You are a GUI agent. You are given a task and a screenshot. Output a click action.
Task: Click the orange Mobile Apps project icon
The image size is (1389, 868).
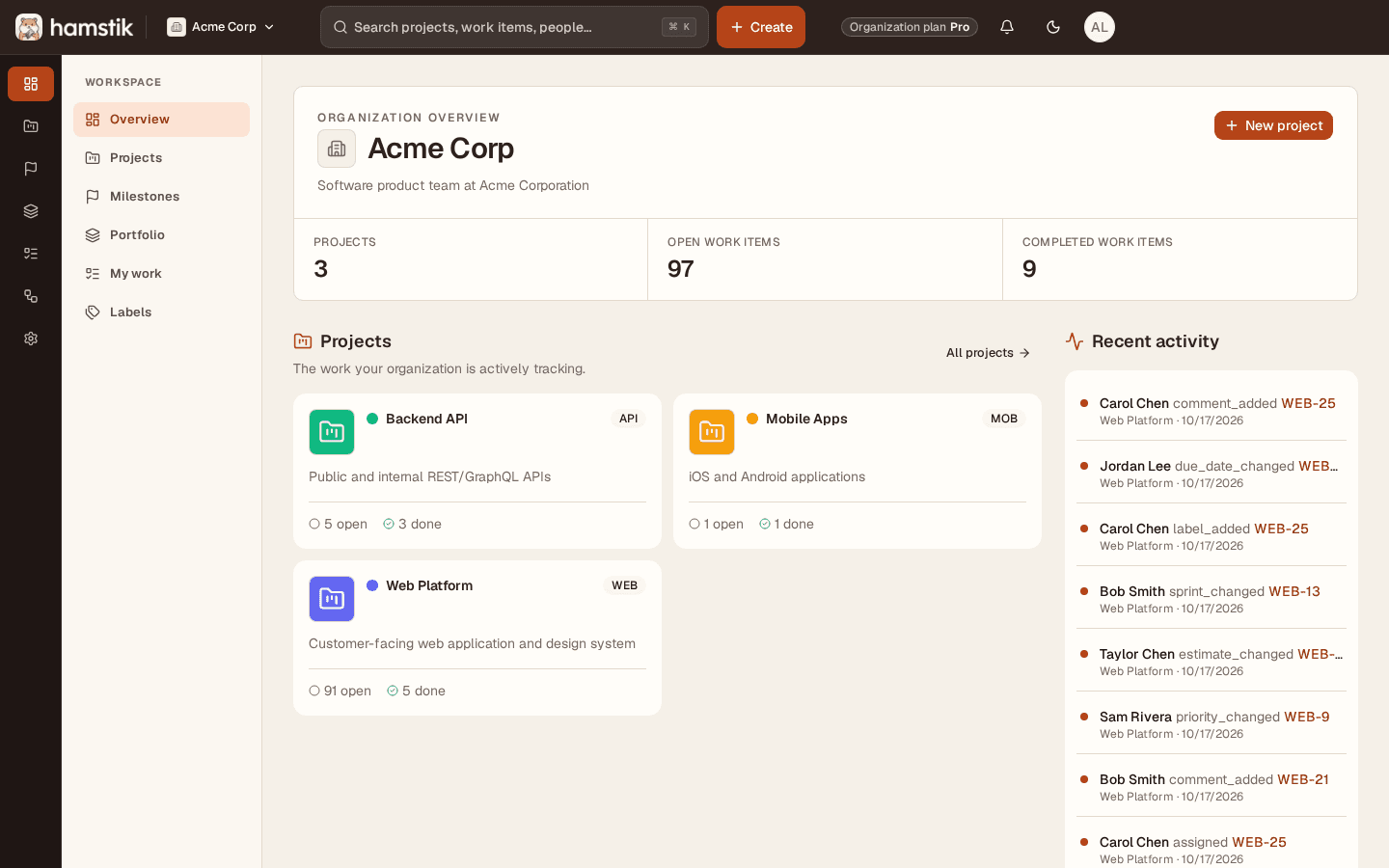(712, 432)
